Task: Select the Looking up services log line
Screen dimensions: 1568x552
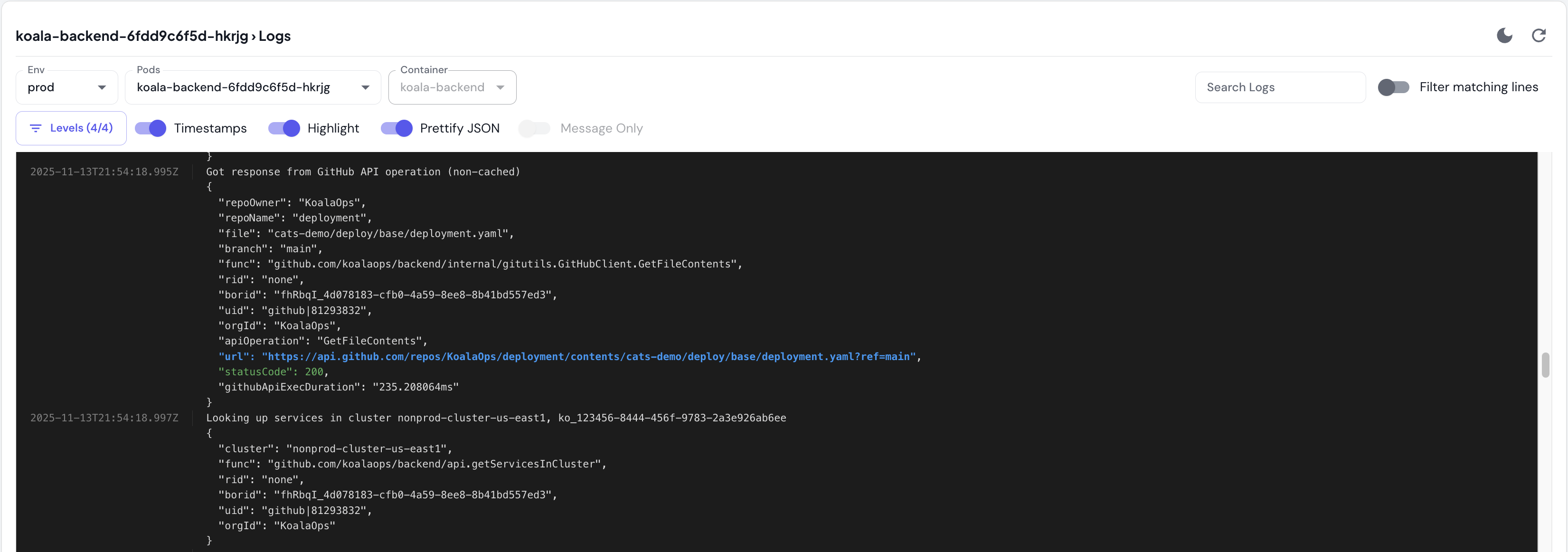Action: click(495, 418)
